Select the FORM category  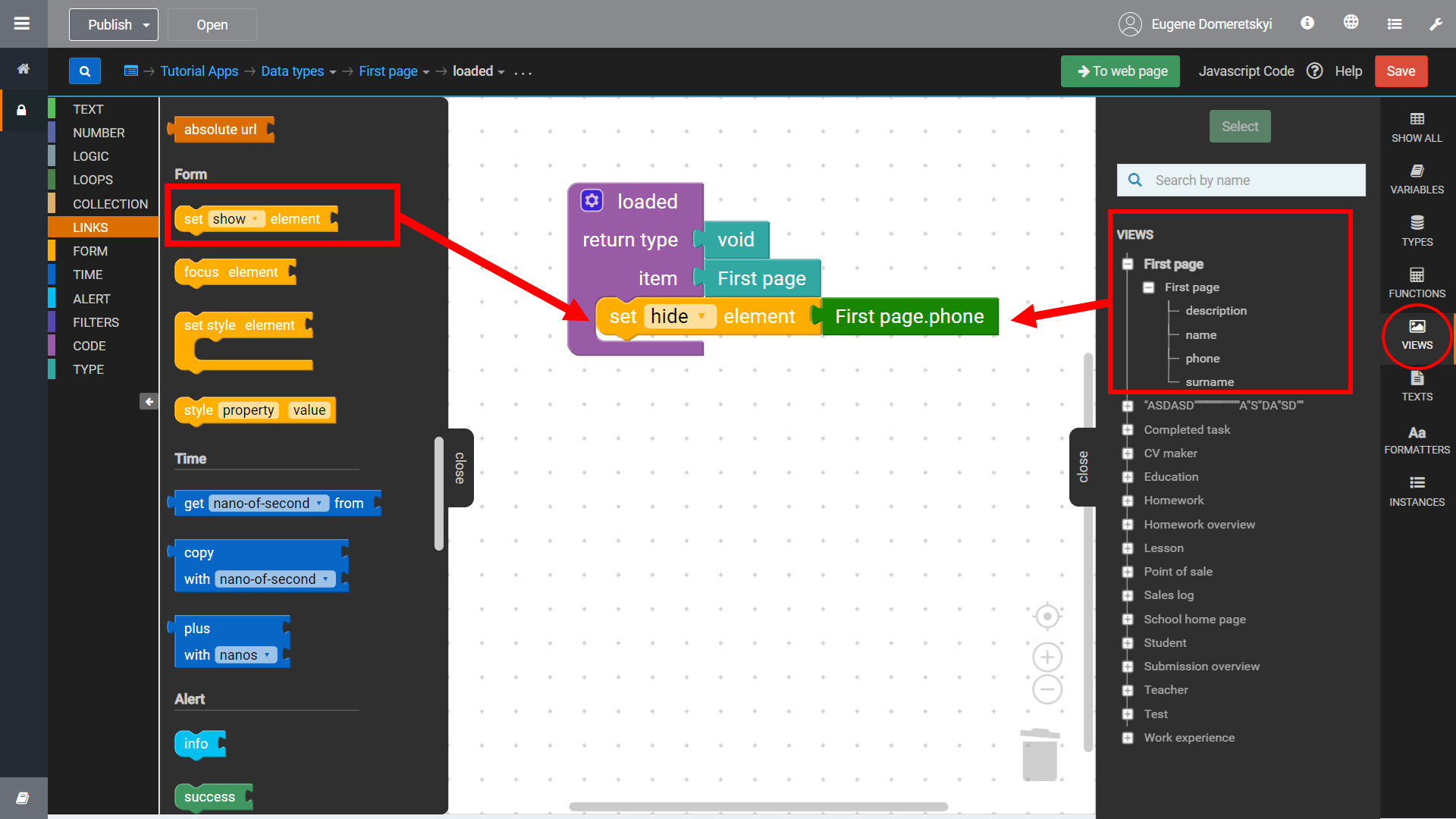[90, 251]
